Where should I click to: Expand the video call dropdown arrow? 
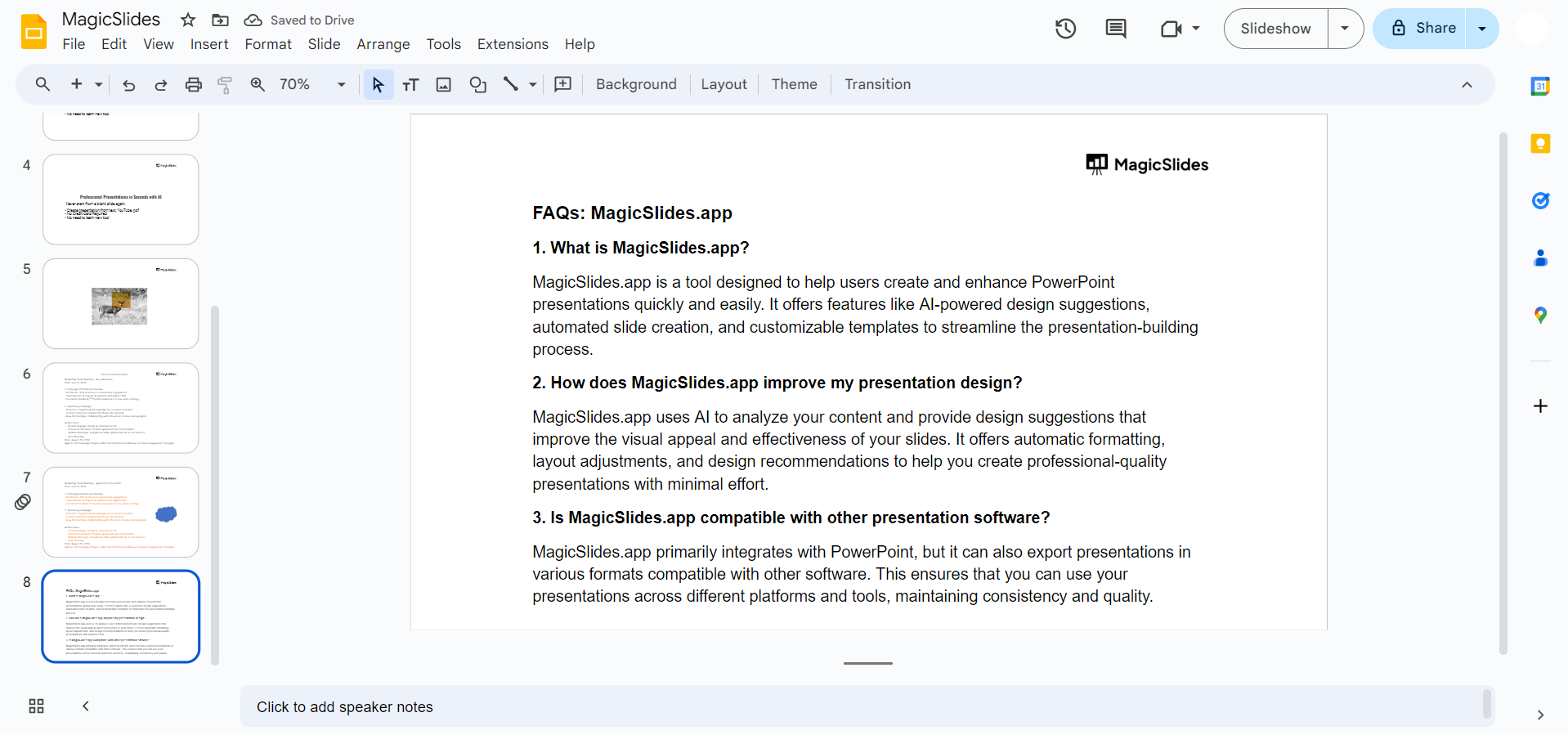tap(1196, 29)
